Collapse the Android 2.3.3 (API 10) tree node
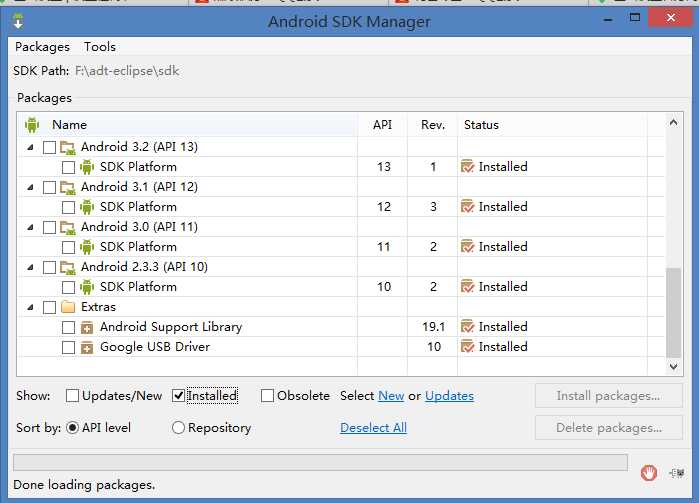Viewport: 699px width, 503px height. (30, 268)
